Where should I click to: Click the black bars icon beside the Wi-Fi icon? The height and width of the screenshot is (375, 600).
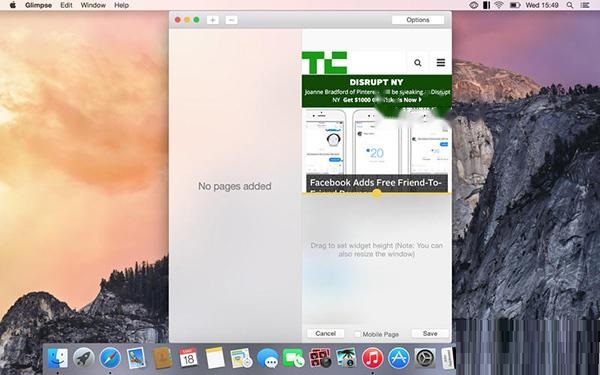[486, 5]
